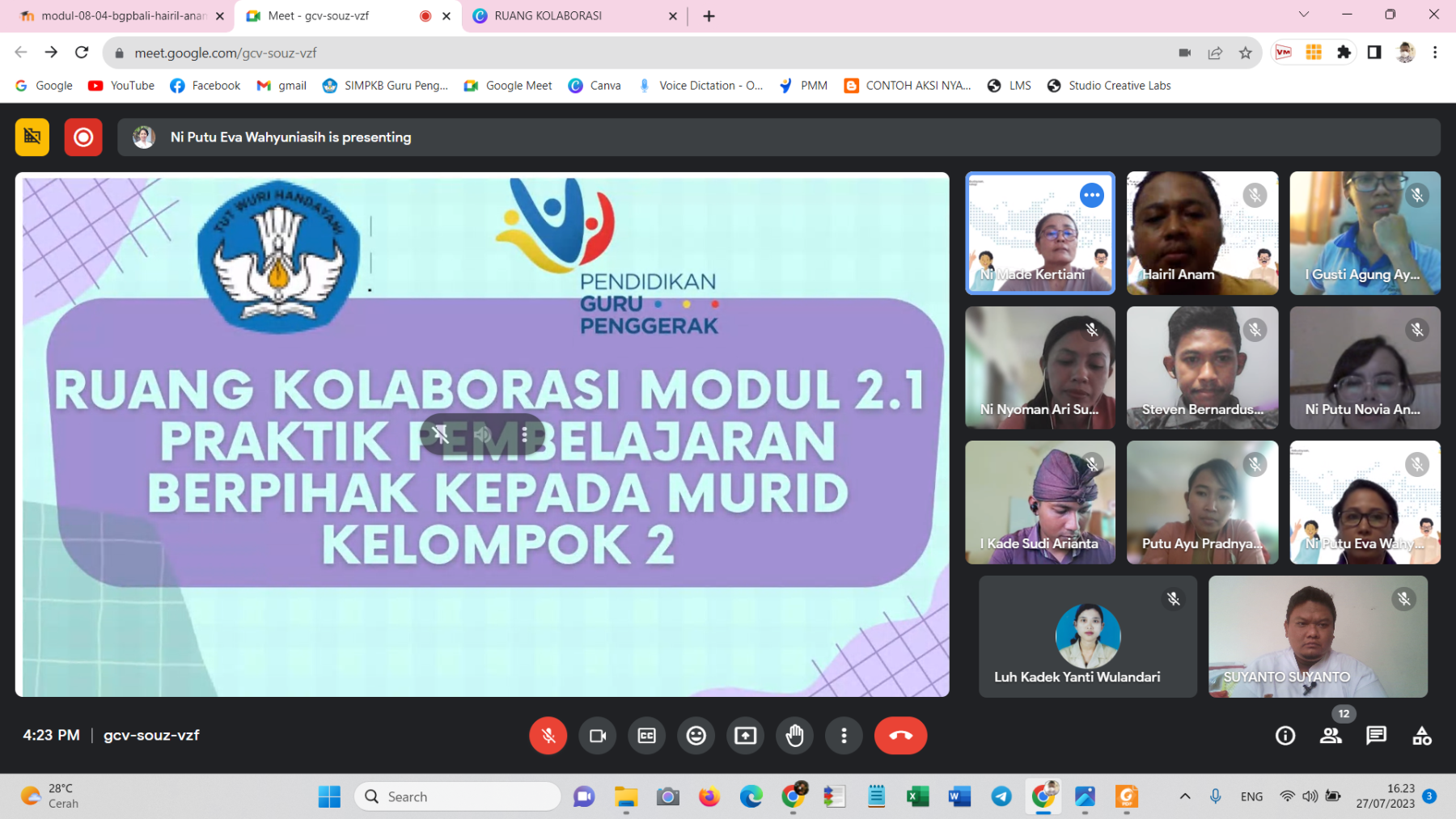This screenshot has height=819, width=1456.
Task: Toggle the camera on or off
Action: pos(598,736)
